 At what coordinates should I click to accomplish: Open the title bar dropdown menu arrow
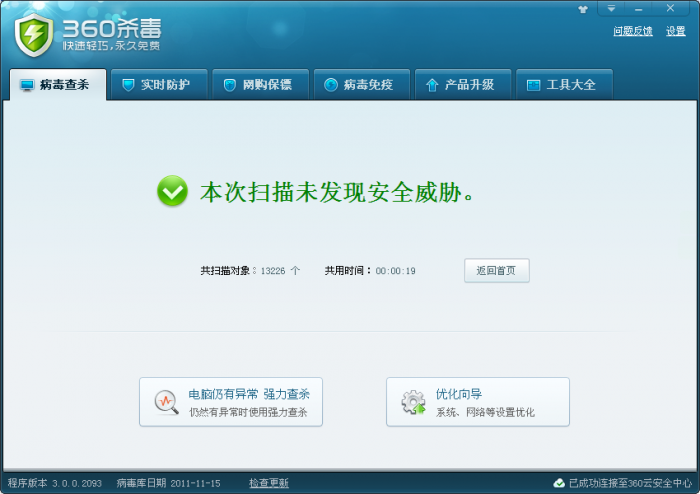coord(611,8)
